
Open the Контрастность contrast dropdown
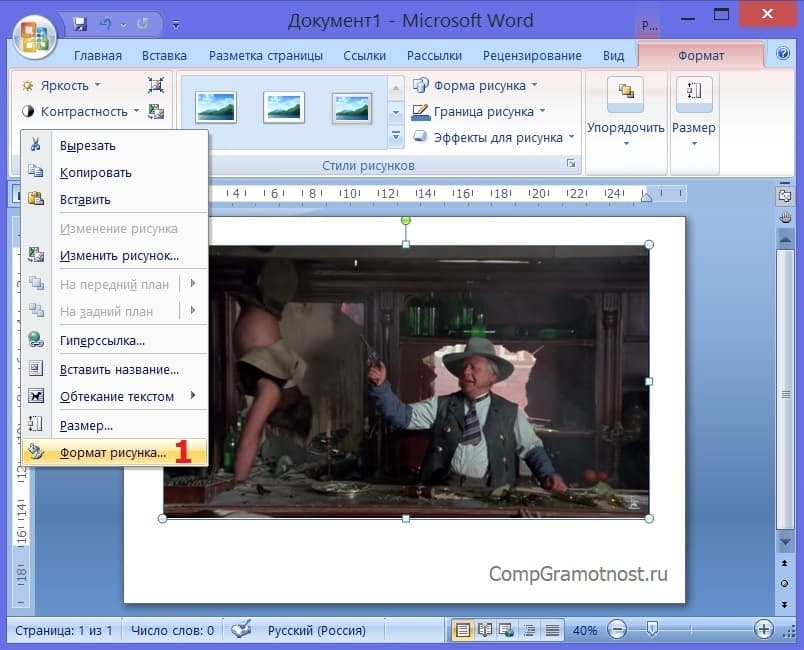[81, 111]
